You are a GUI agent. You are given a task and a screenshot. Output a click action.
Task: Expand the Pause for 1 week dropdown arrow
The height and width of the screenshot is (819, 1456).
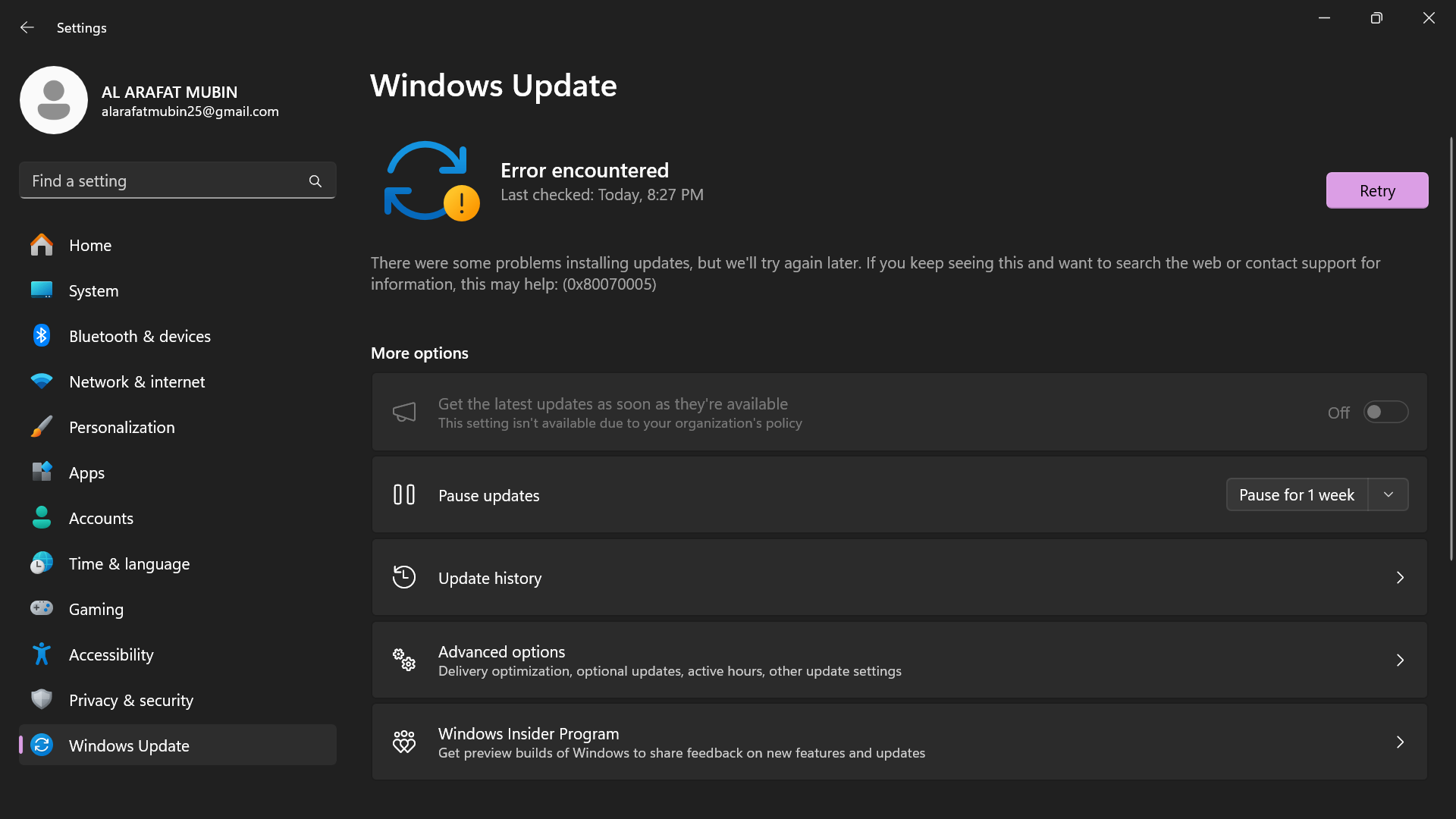point(1389,494)
